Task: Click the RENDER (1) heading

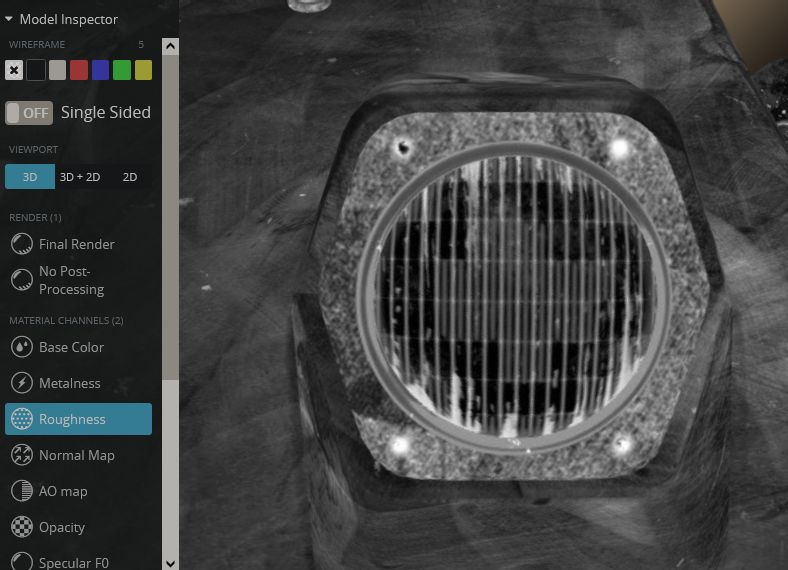Action: point(35,217)
